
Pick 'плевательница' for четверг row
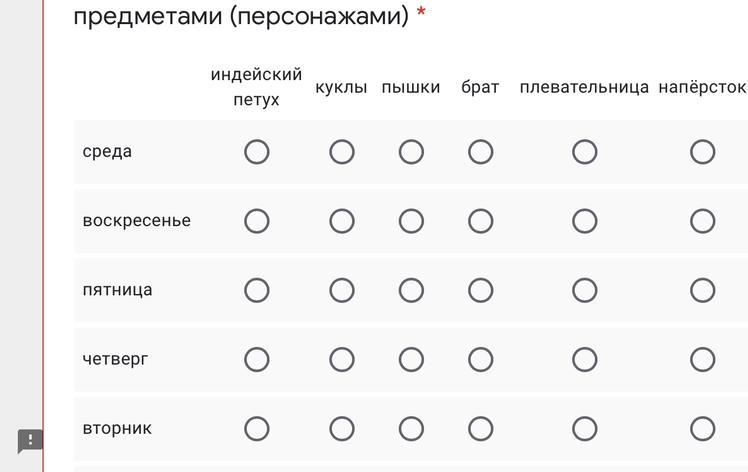(585, 359)
